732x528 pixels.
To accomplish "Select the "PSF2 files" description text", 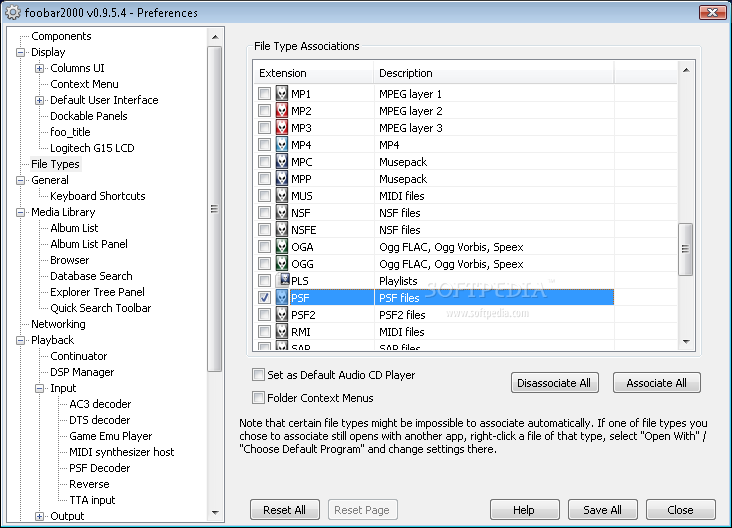I will click(402, 315).
